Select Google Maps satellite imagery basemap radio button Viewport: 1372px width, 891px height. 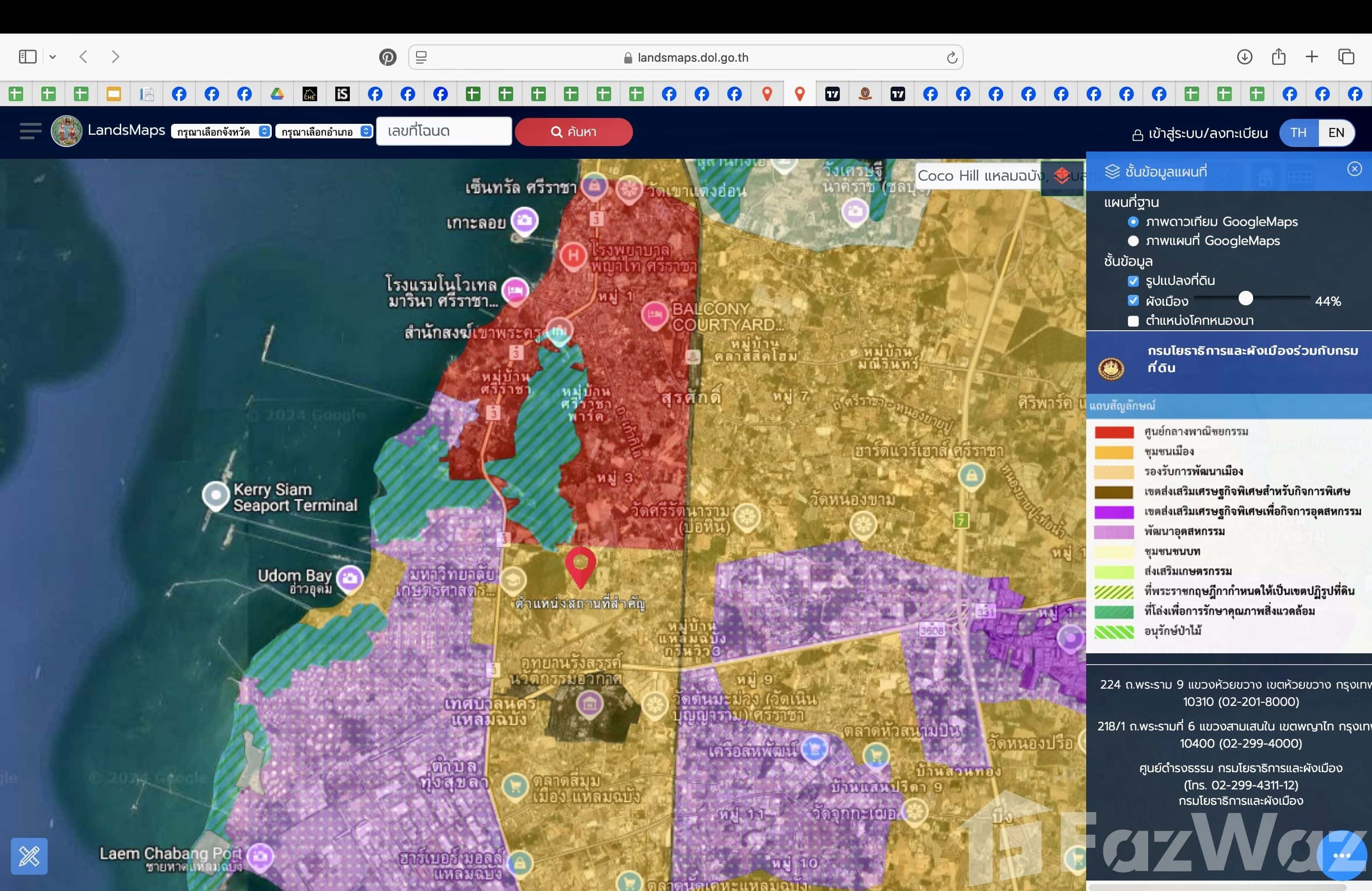[1133, 222]
